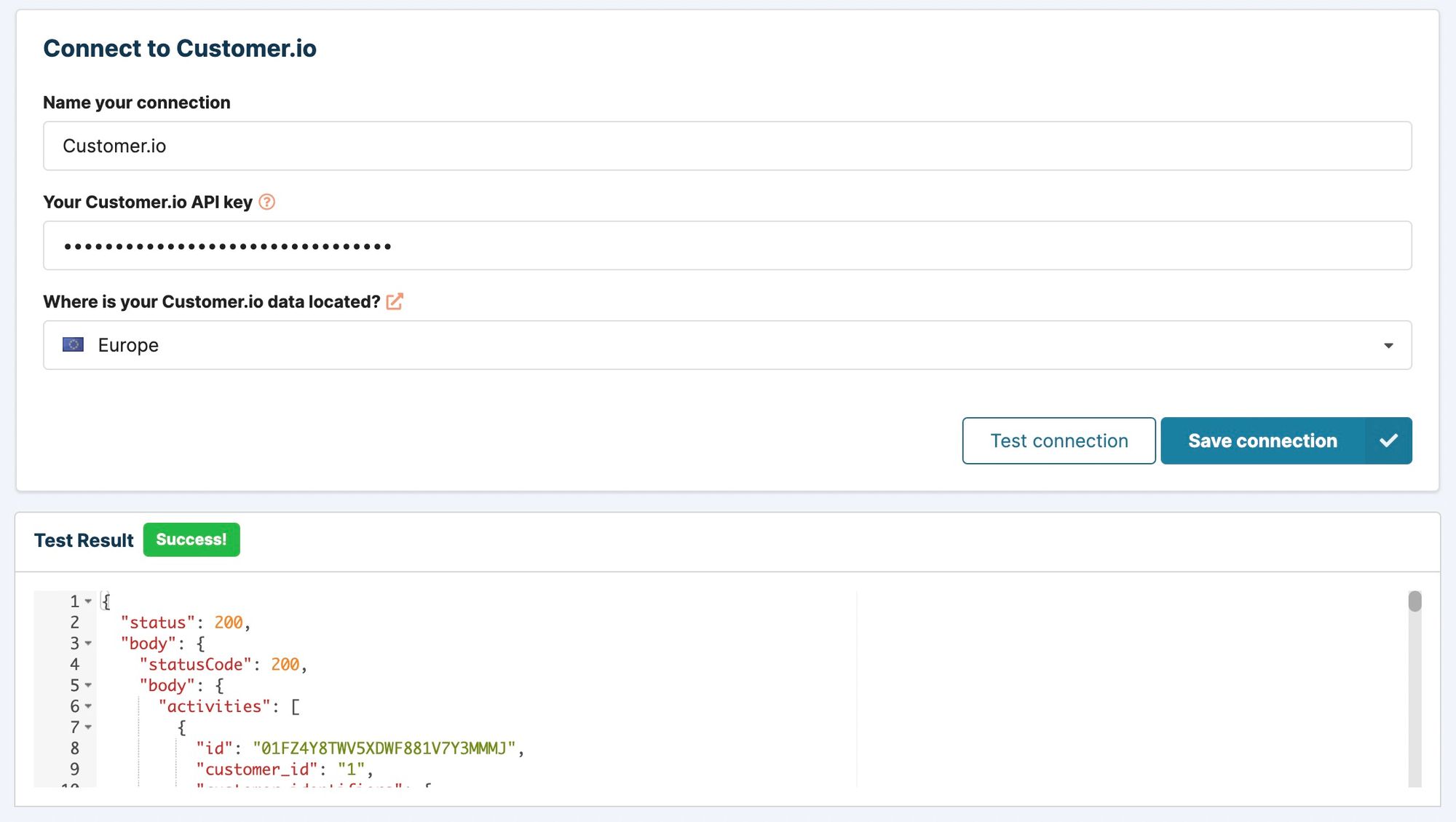Click the European Union flag icon
Screen dimensions: 1456x822
point(74,344)
